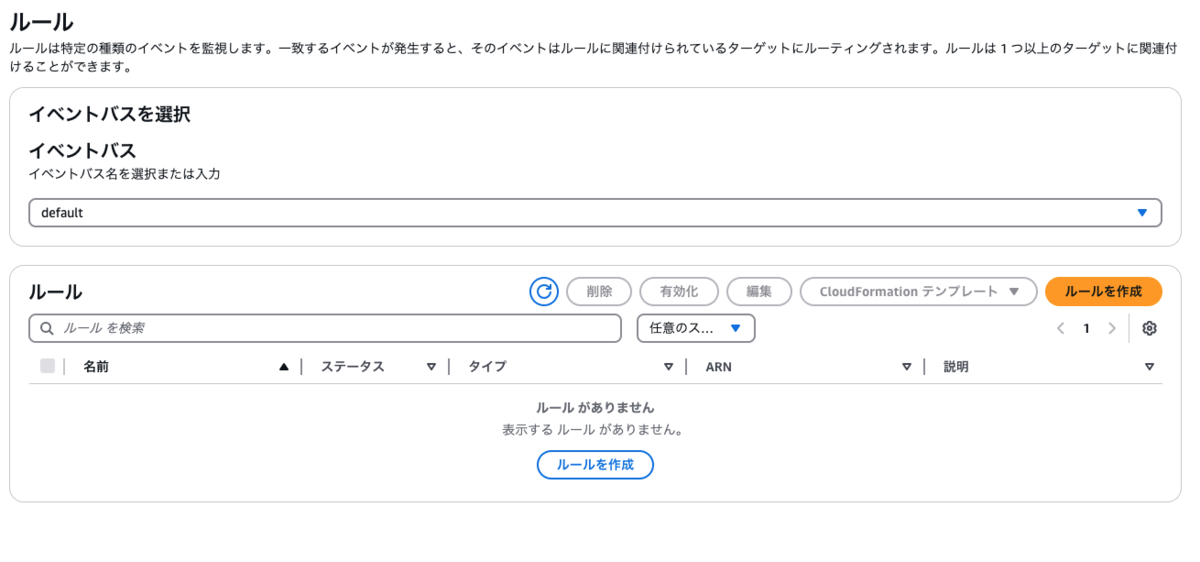Click the 名前 column header
The width and height of the screenshot is (1200, 562).
tap(96, 367)
